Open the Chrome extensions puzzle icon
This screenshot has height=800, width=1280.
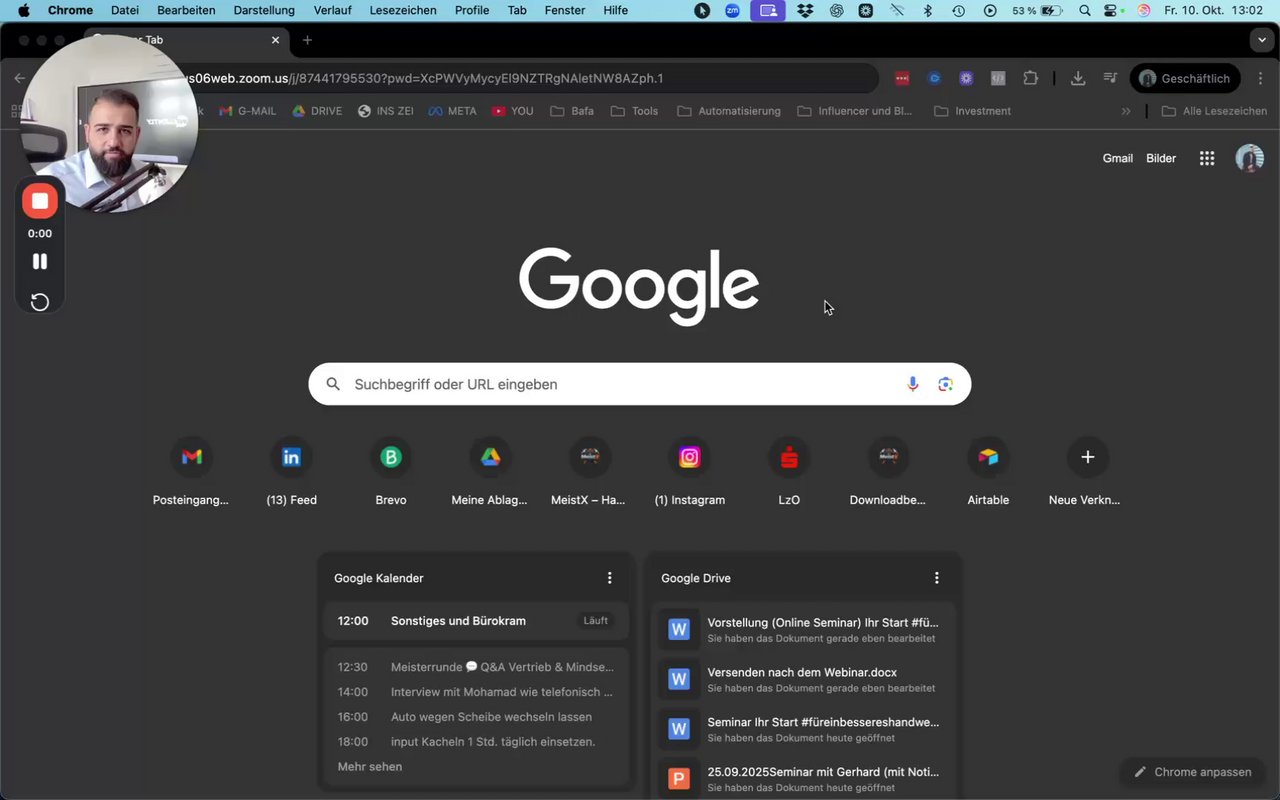coord(1031,78)
